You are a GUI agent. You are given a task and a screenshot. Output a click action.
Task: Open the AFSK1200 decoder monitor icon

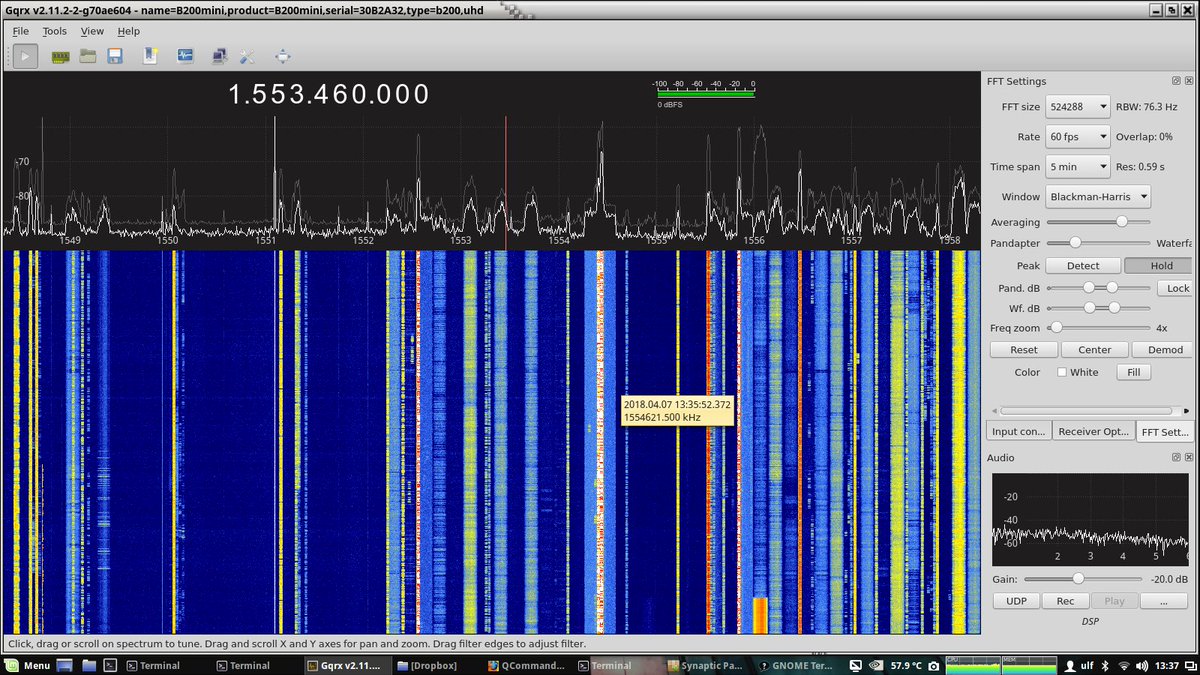(x=185, y=56)
